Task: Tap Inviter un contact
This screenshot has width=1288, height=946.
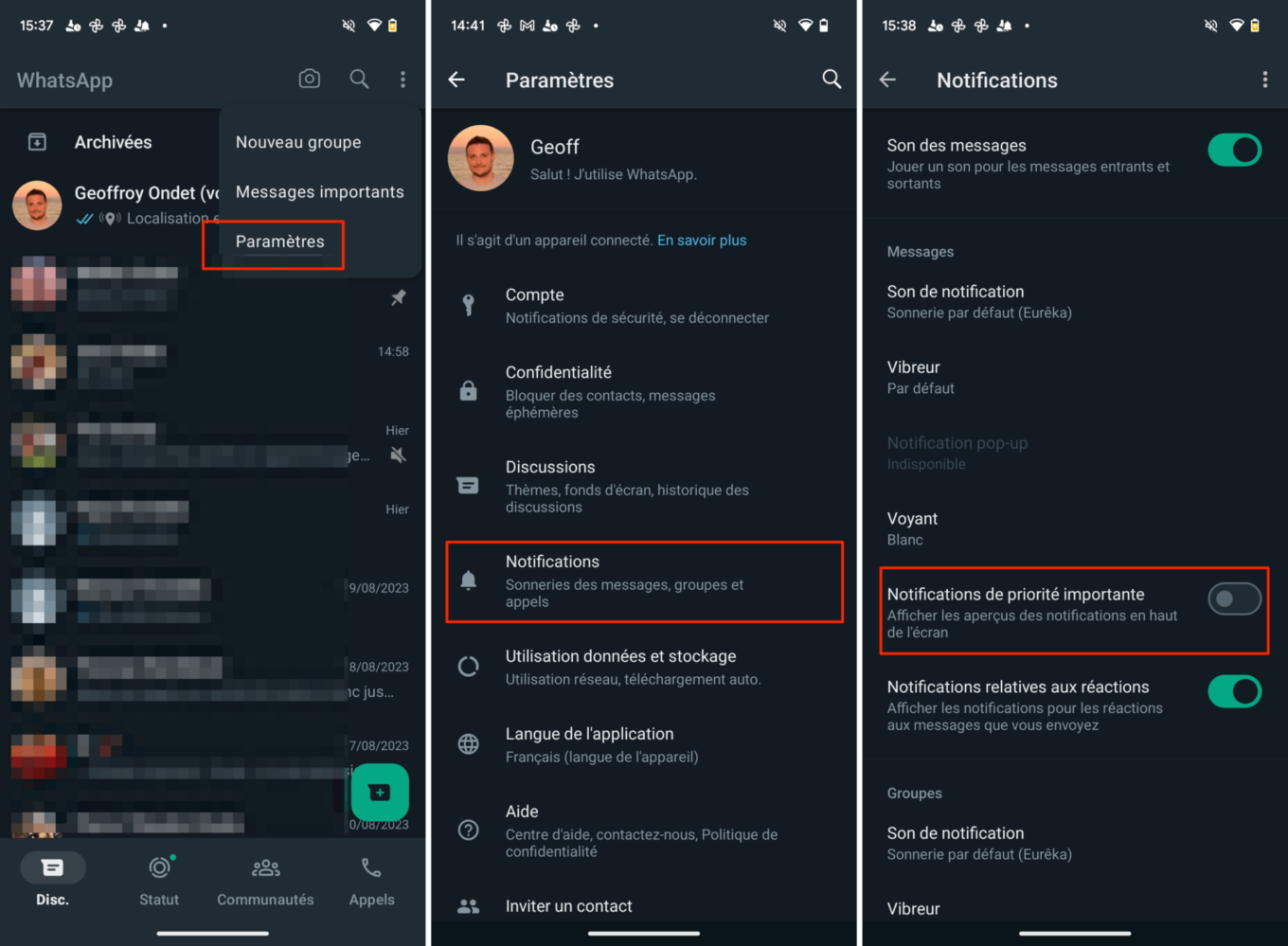Action: 644,906
